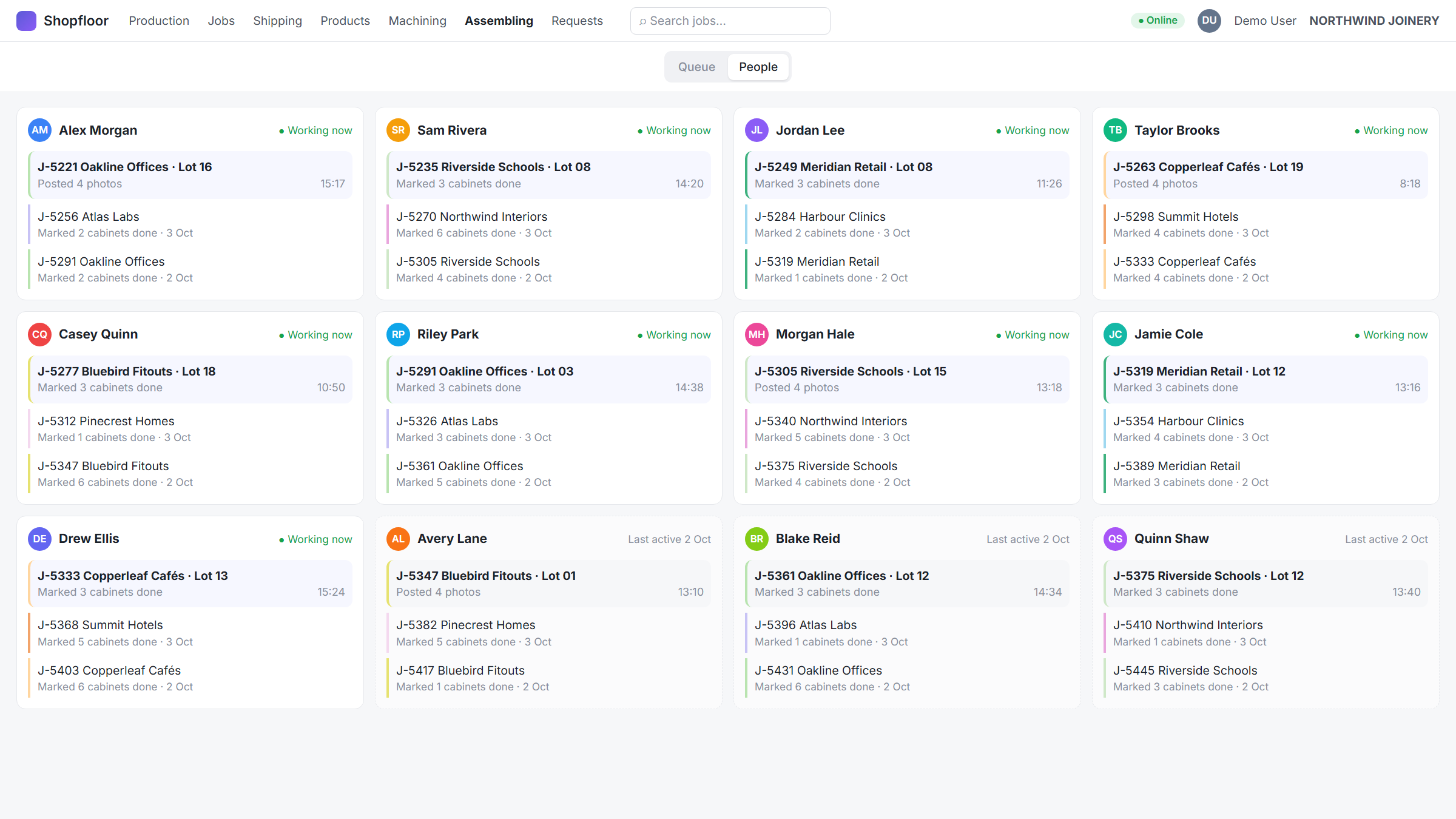Click the NORTHWIND JOINERY company name
The width and height of the screenshot is (1456, 819).
point(1374,21)
